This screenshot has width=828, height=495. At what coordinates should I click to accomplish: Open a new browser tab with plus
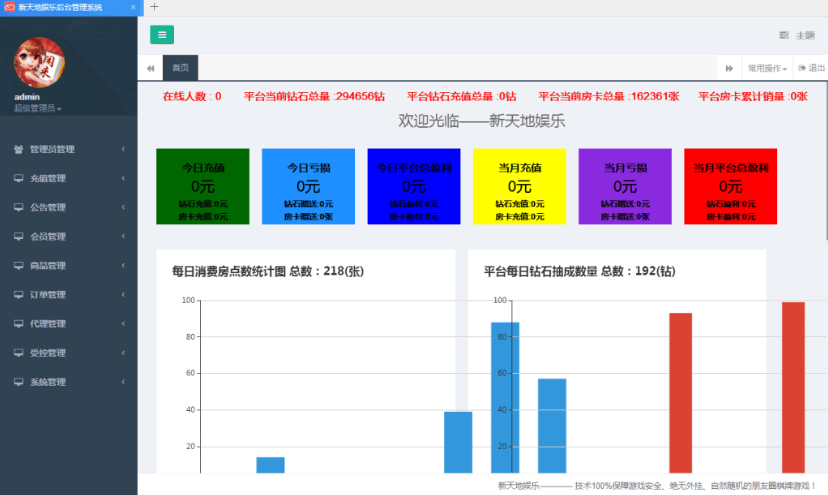[154, 7]
